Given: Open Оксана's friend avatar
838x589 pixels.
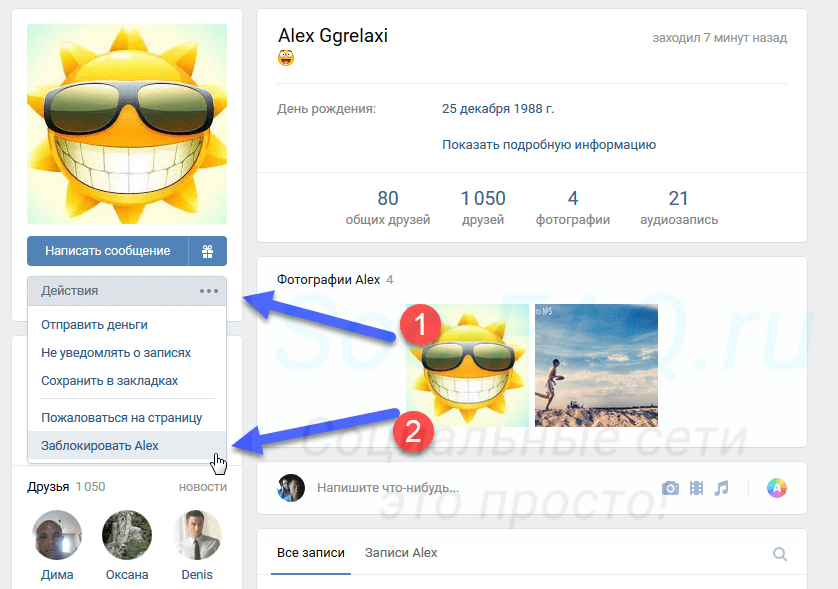Looking at the screenshot, I should point(127,535).
